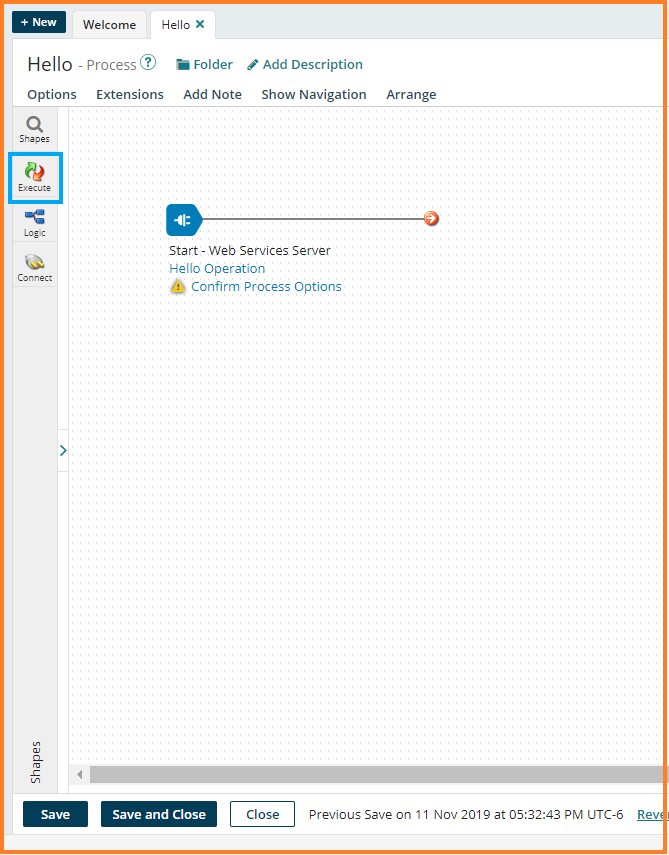Viewport: 669px width, 855px height.
Task: Toggle Show Navigation
Action: tap(314, 94)
